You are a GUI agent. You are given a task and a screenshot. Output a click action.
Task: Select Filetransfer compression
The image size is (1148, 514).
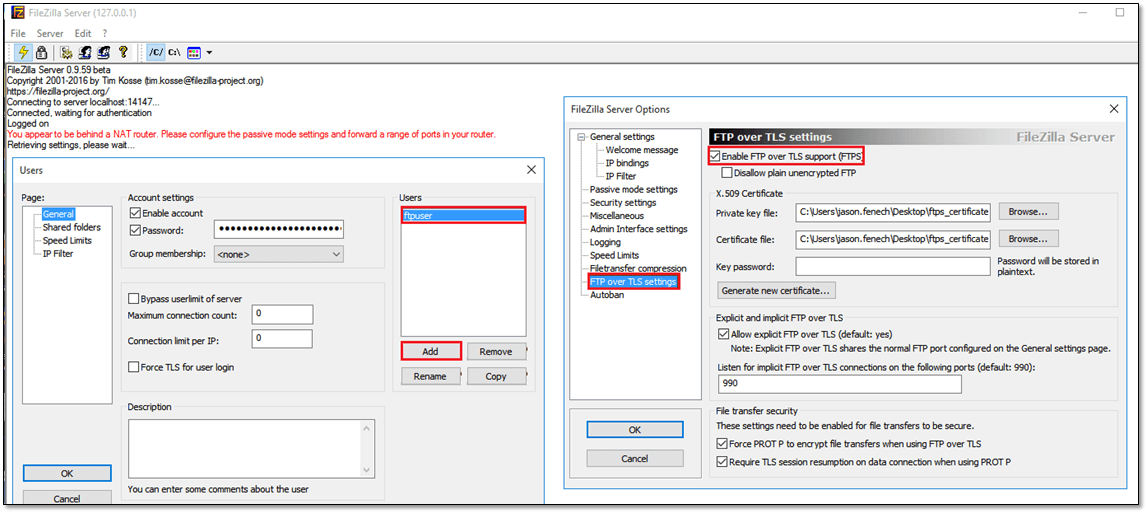coord(638,269)
